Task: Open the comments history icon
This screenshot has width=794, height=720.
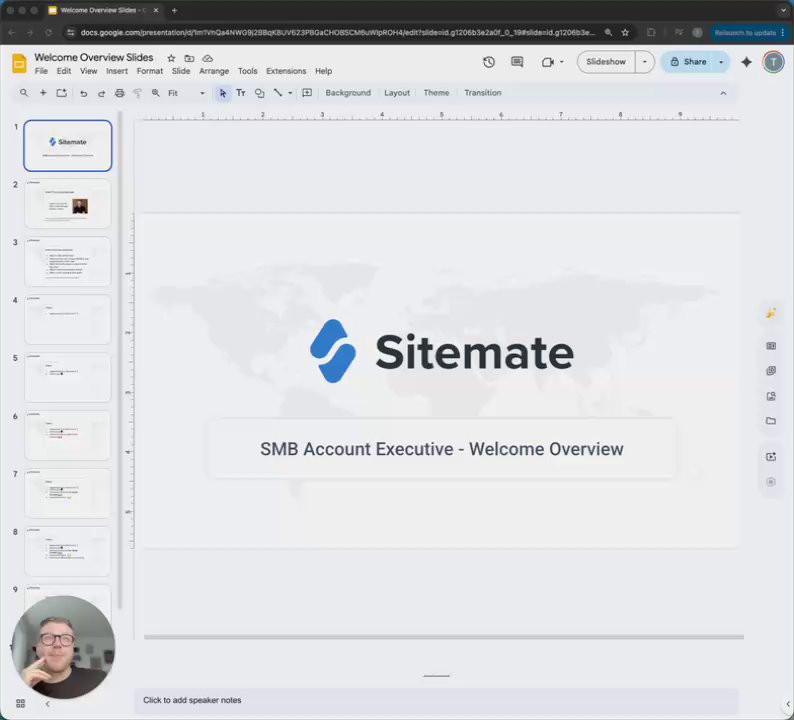Action: point(517,62)
